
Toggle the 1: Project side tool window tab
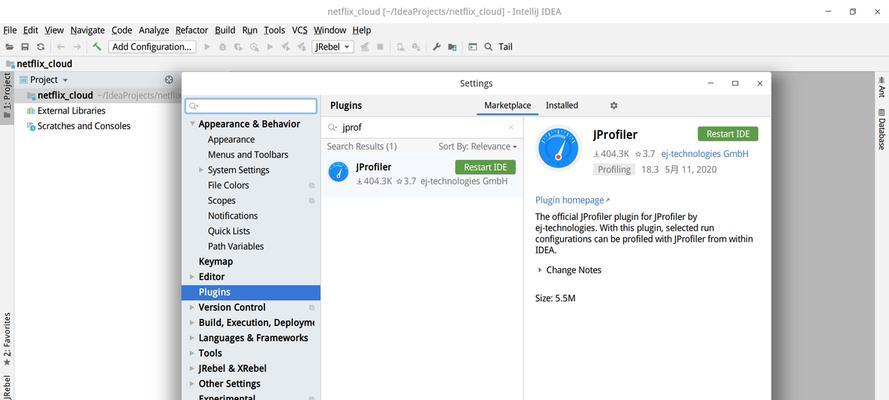(x=7, y=96)
